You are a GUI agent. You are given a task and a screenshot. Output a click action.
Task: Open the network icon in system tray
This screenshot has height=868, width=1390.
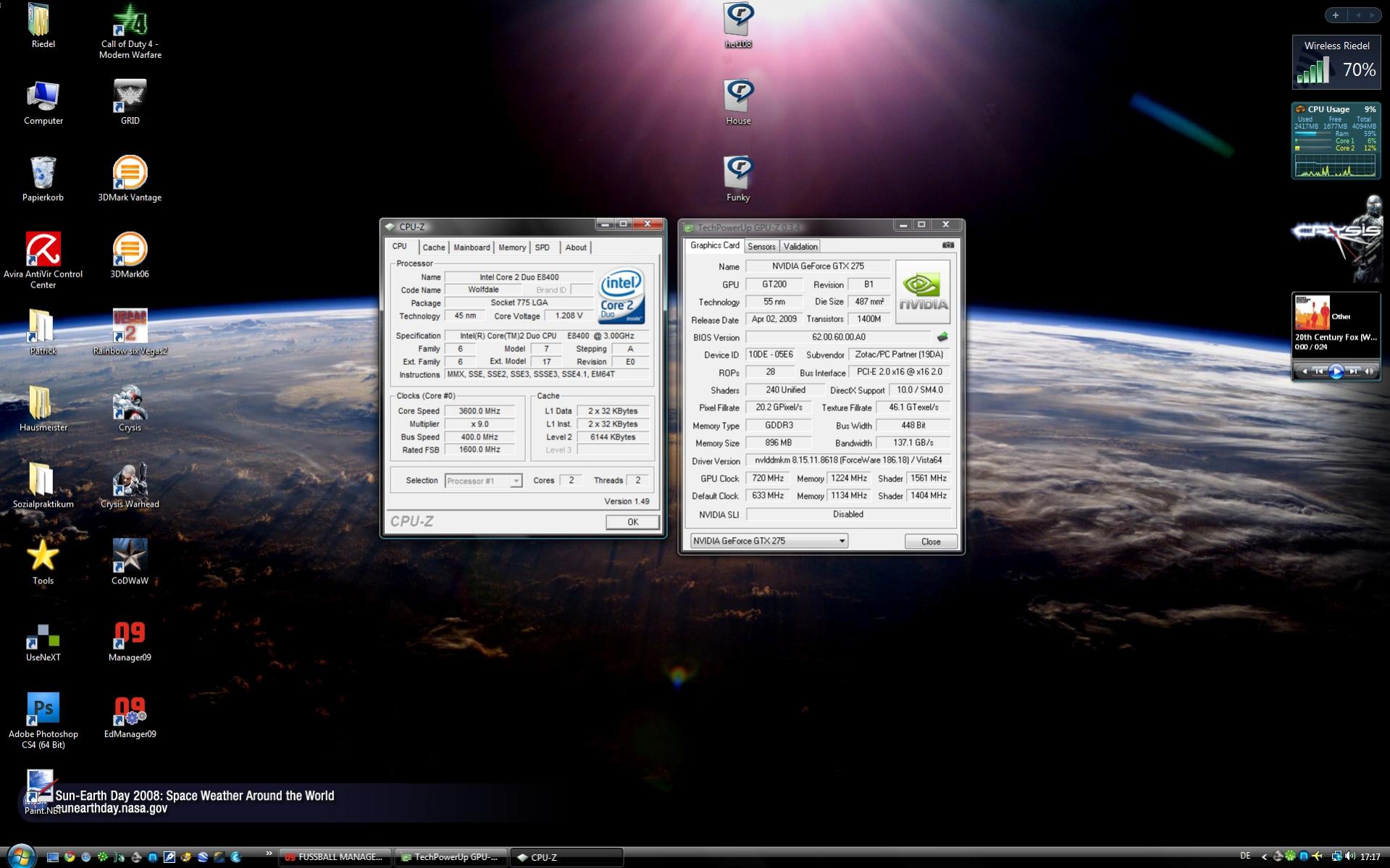click(x=1336, y=856)
